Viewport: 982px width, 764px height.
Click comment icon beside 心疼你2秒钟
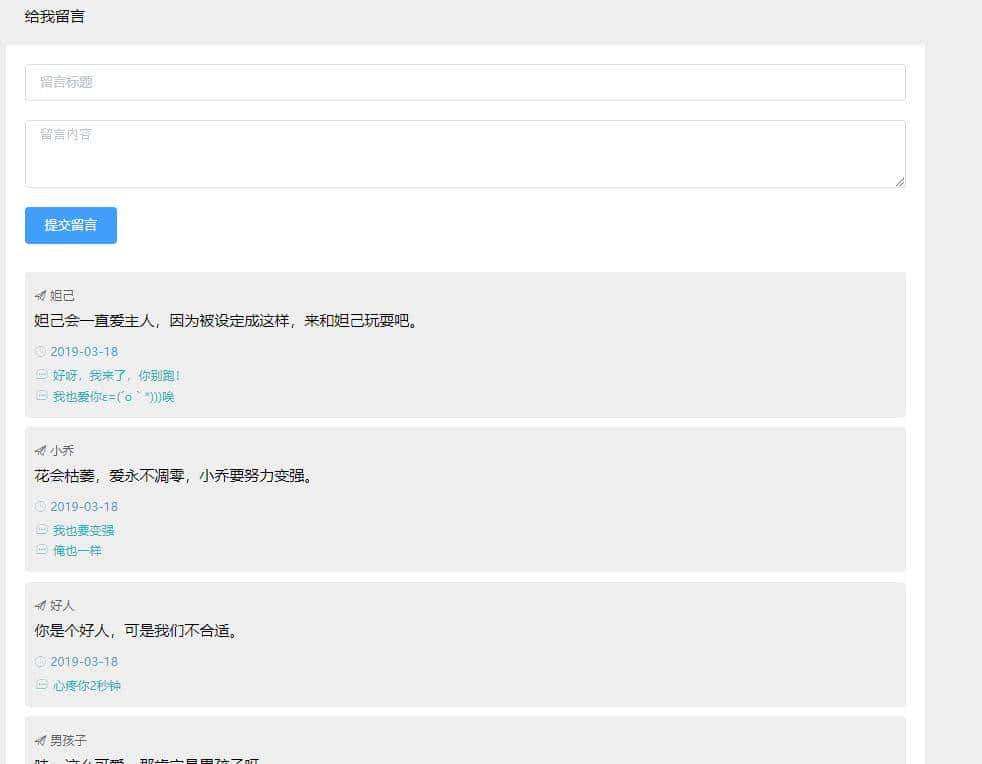pos(42,686)
